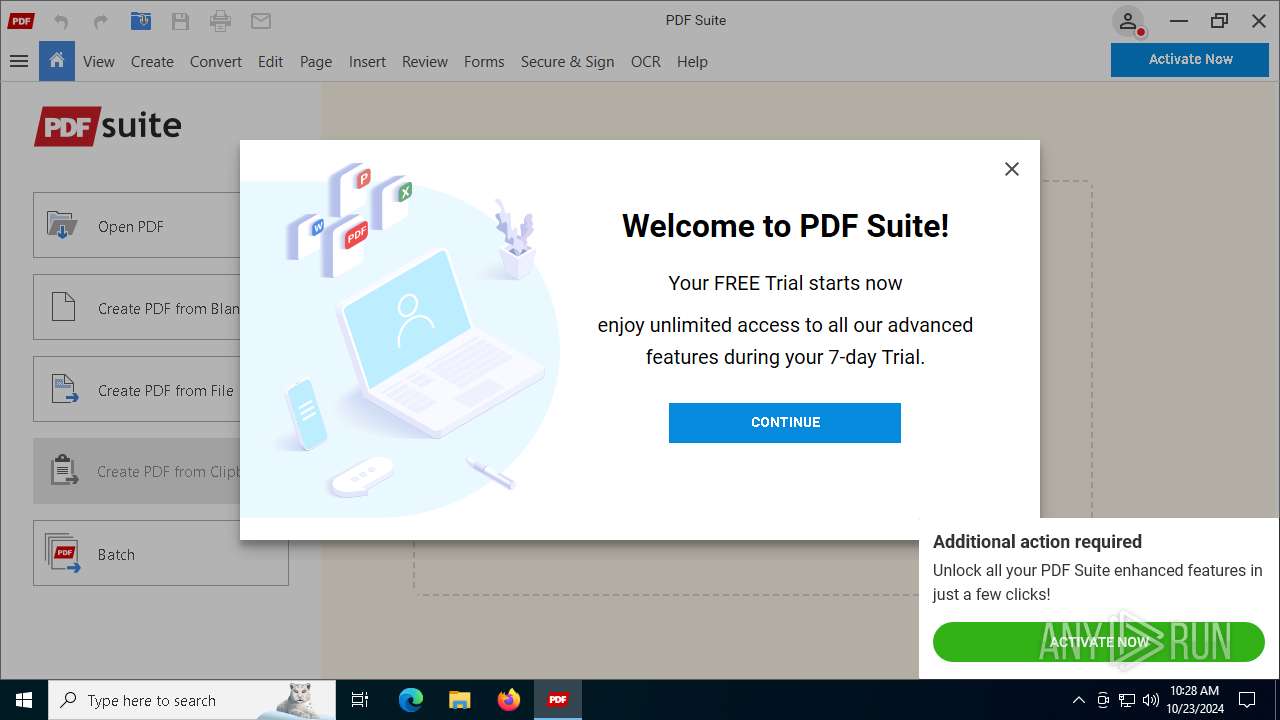Viewport: 1280px width, 720px height.
Task: Open the Page menu
Action: coord(316,61)
